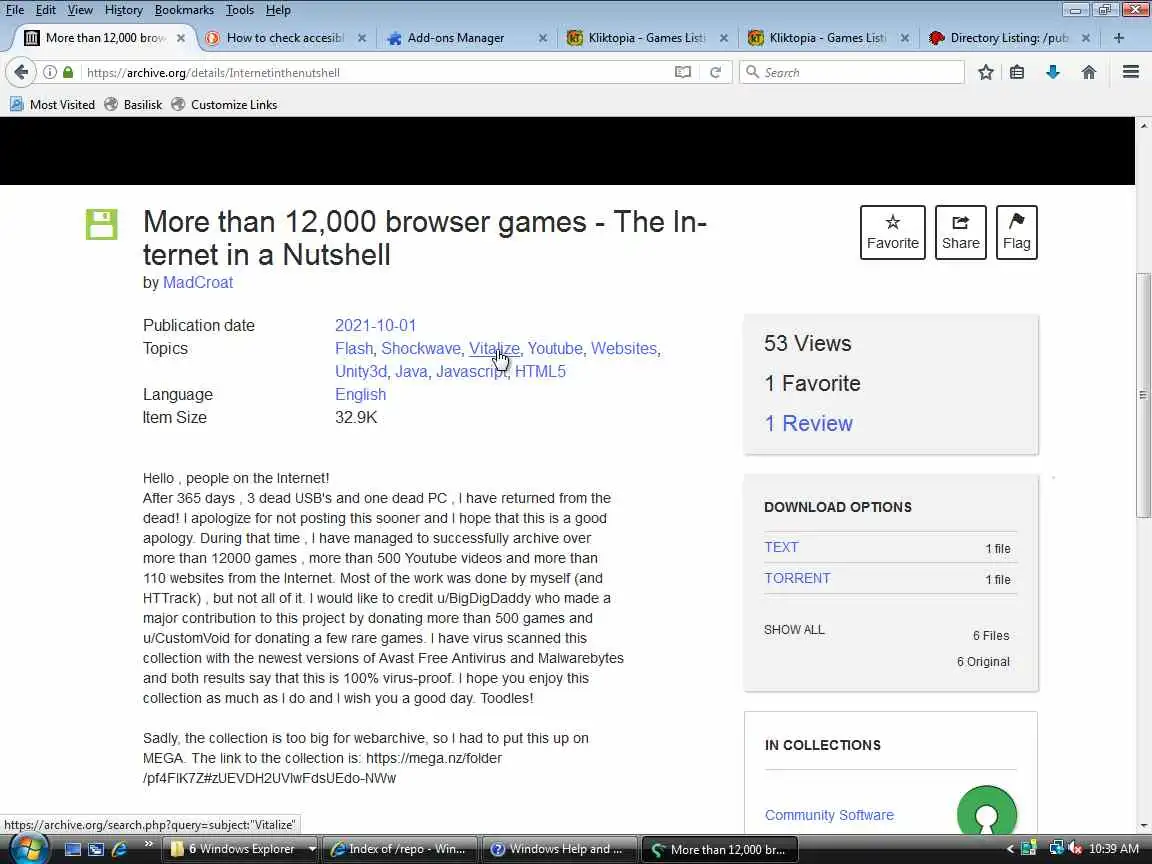Open the hamburger menu button
Screen dimensions: 1152x864
point(1131,72)
